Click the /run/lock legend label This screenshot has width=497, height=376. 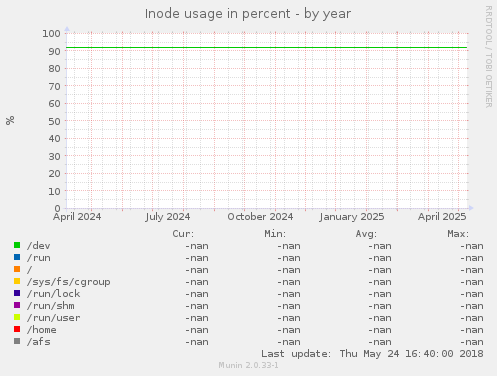coord(54,294)
